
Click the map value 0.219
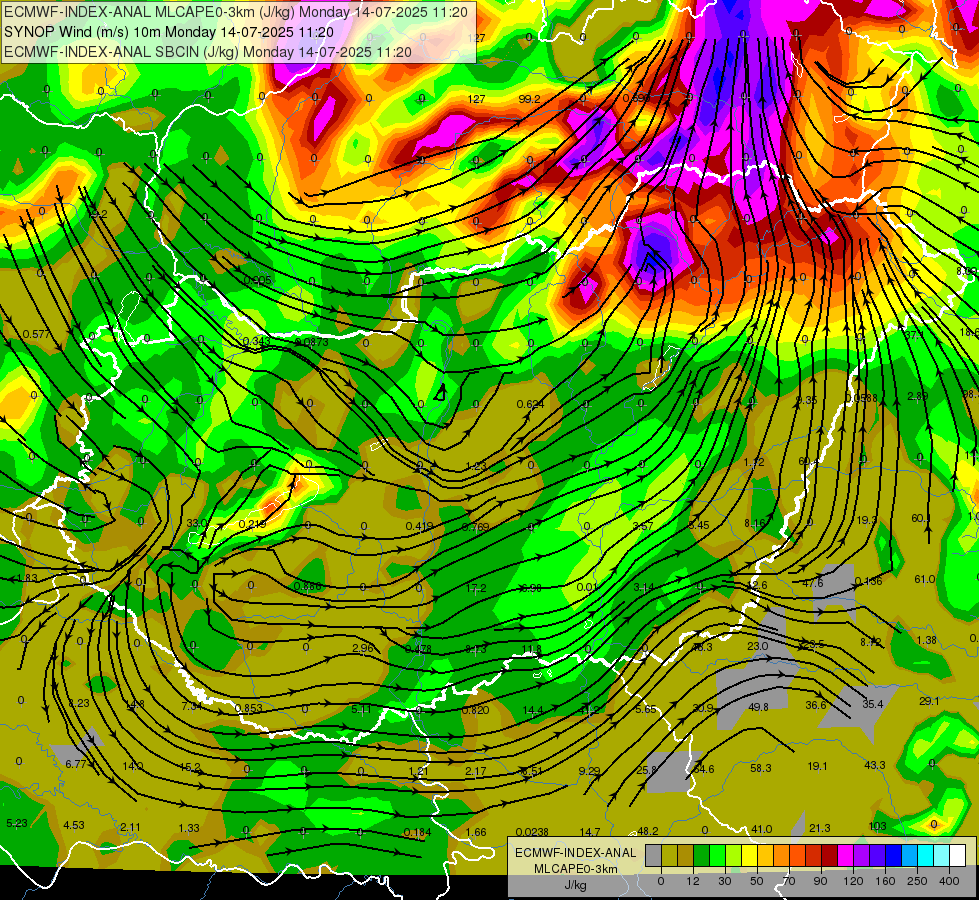pyautogui.click(x=252, y=524)
